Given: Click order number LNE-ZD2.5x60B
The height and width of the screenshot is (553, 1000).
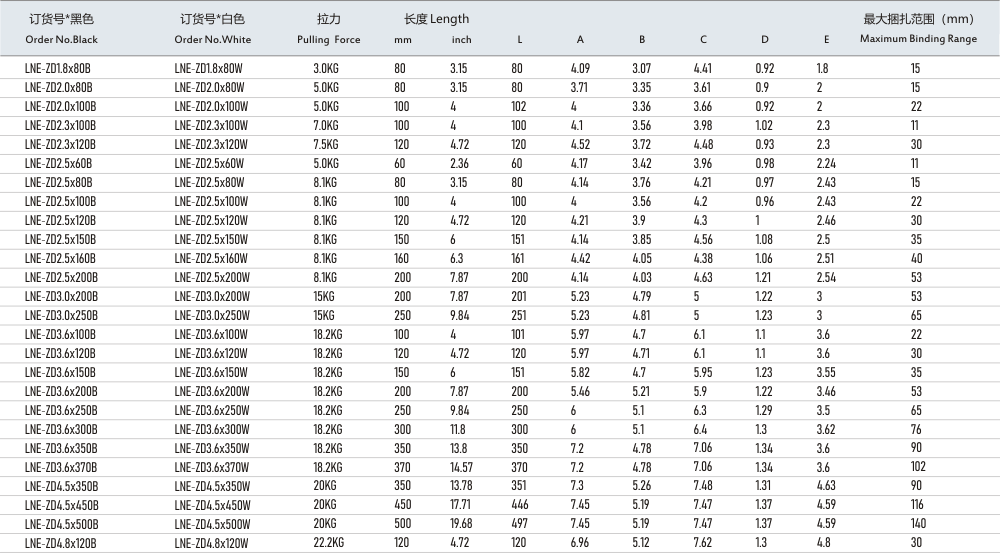Looking at the screenshot, I should (x=58, y=164).
